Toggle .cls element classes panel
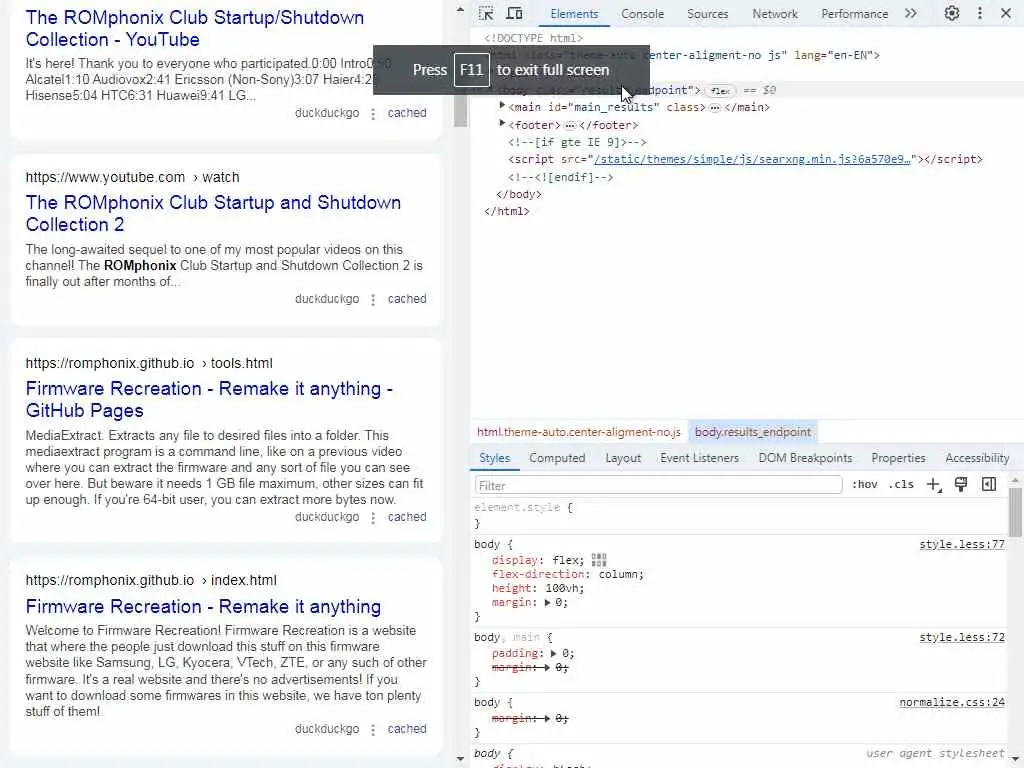 tap(901, 485)
